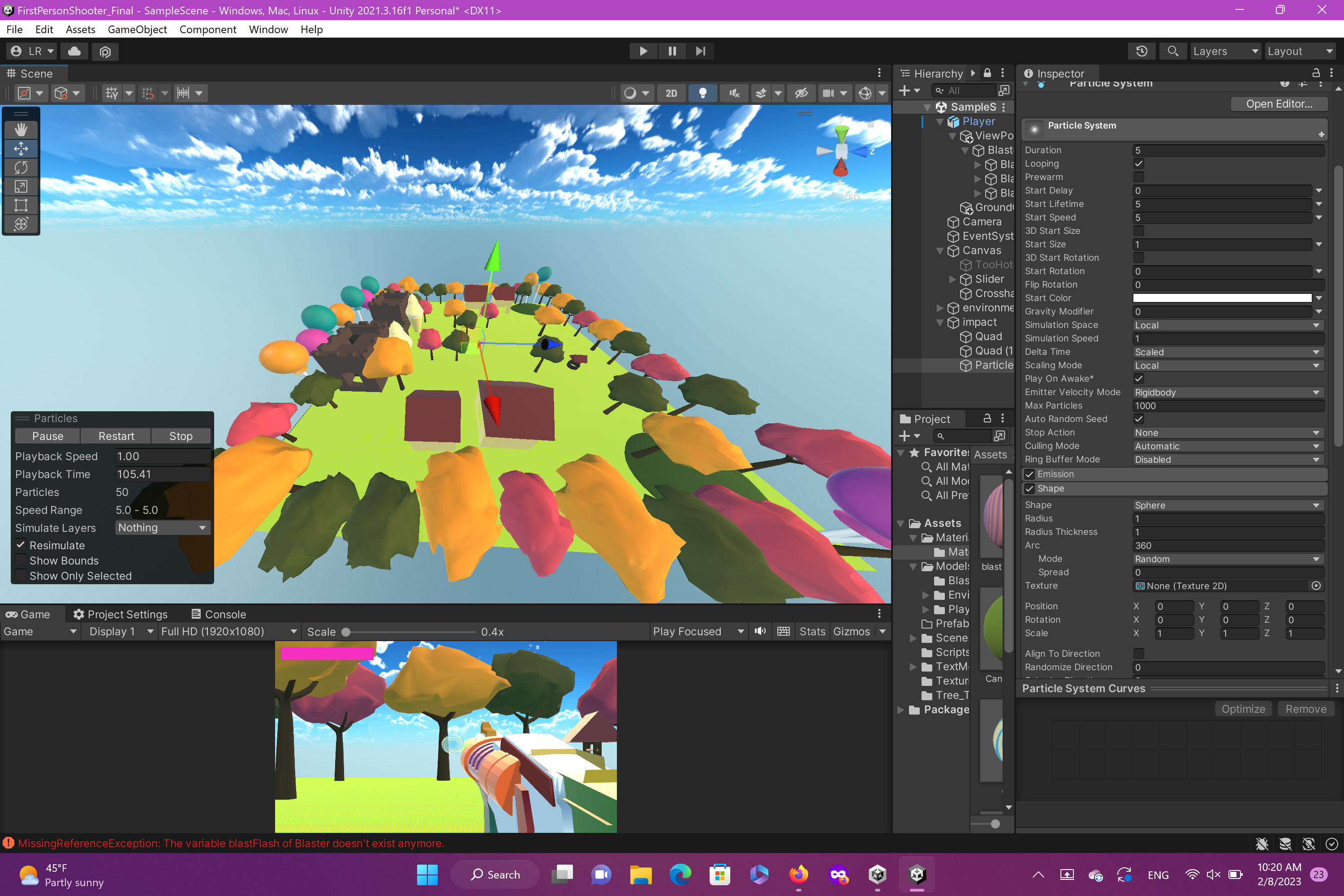Open Undo History icon
The image size is (1344, 896).
tap(1142, 51)
